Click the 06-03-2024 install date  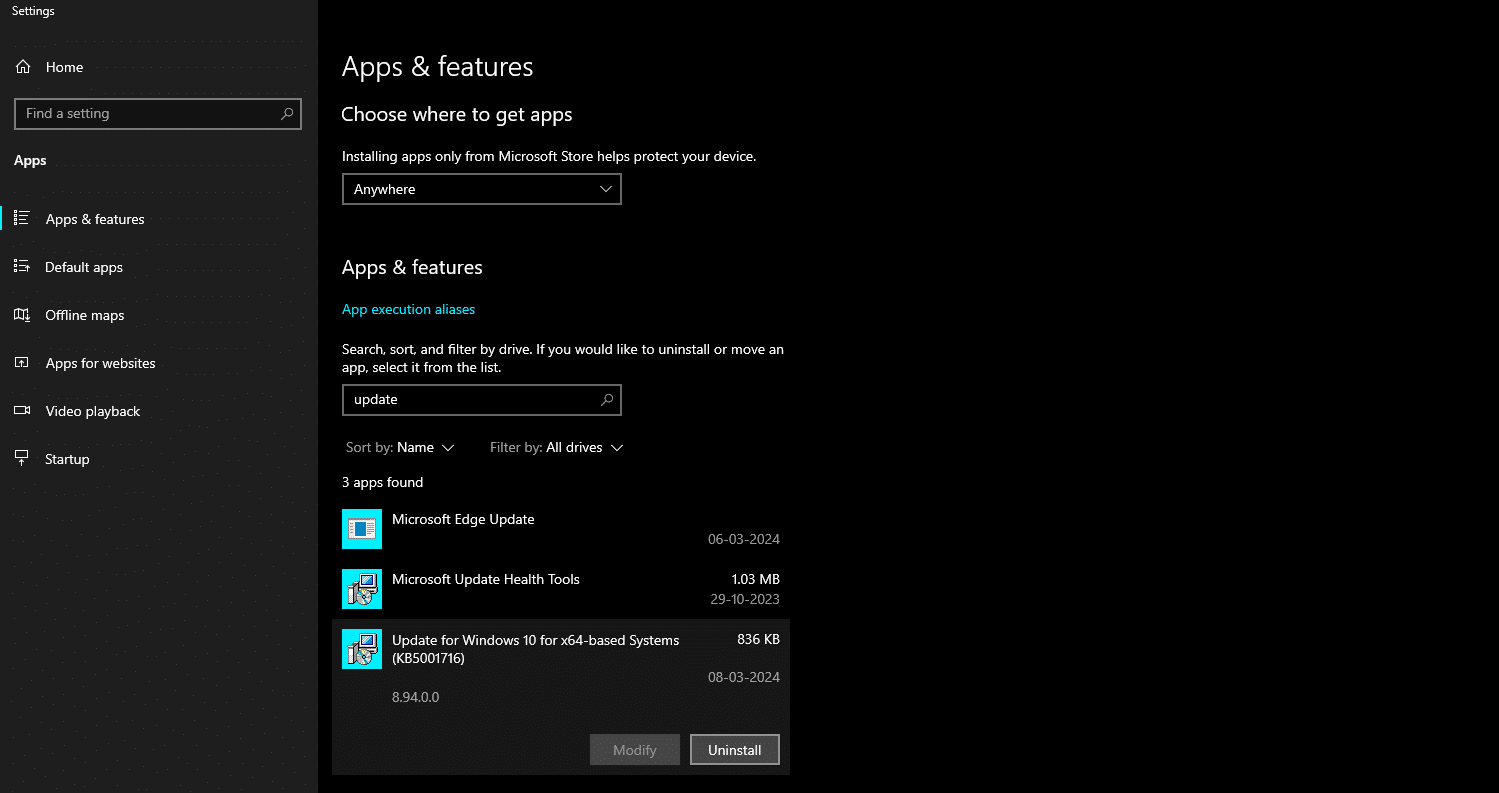744,539
